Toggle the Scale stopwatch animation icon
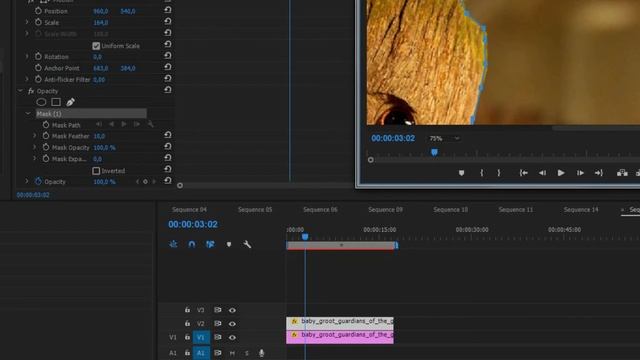The width and height of the screenshot is (640, 360). click(38, 22)
